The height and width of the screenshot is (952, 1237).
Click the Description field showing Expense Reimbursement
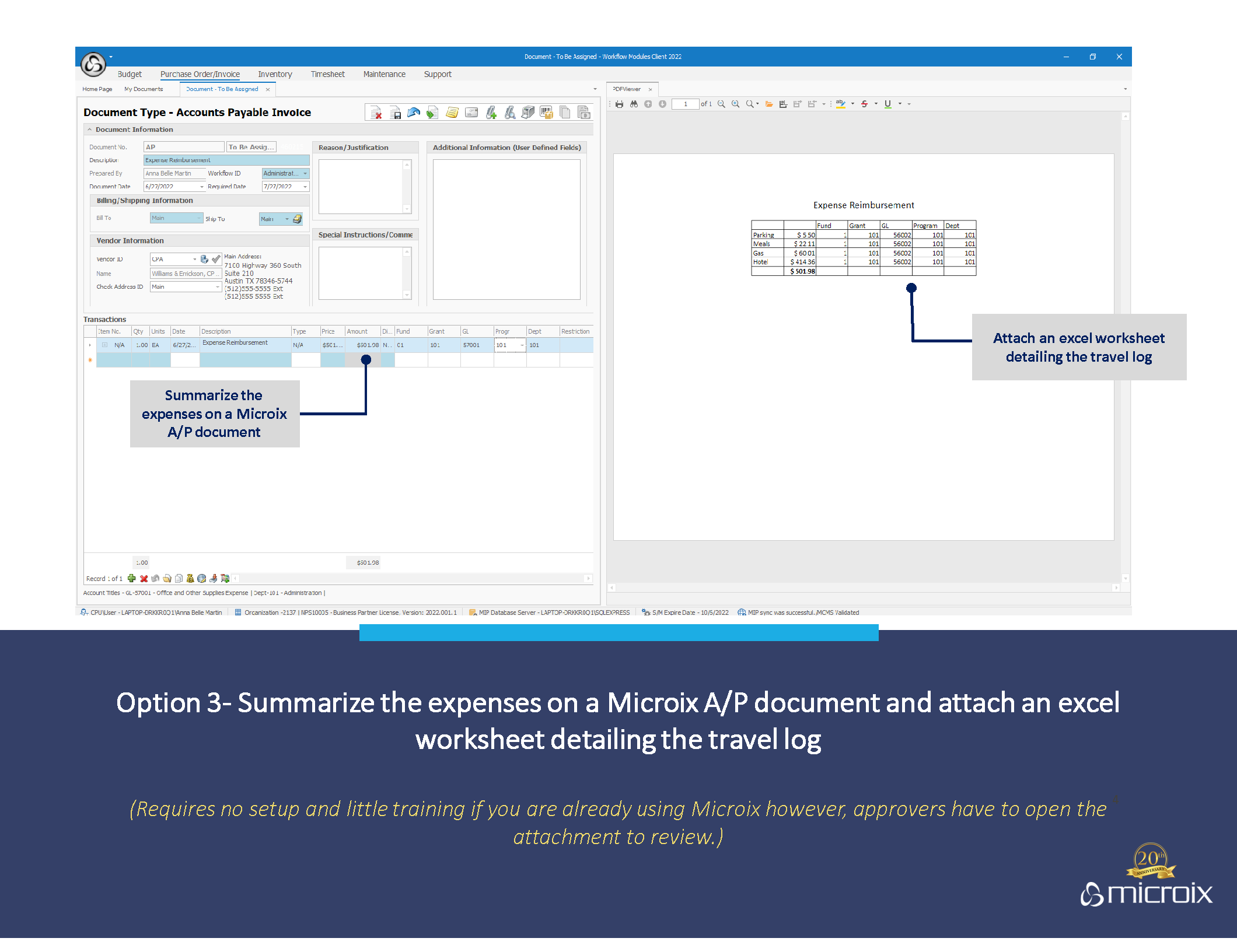[226, 160]
